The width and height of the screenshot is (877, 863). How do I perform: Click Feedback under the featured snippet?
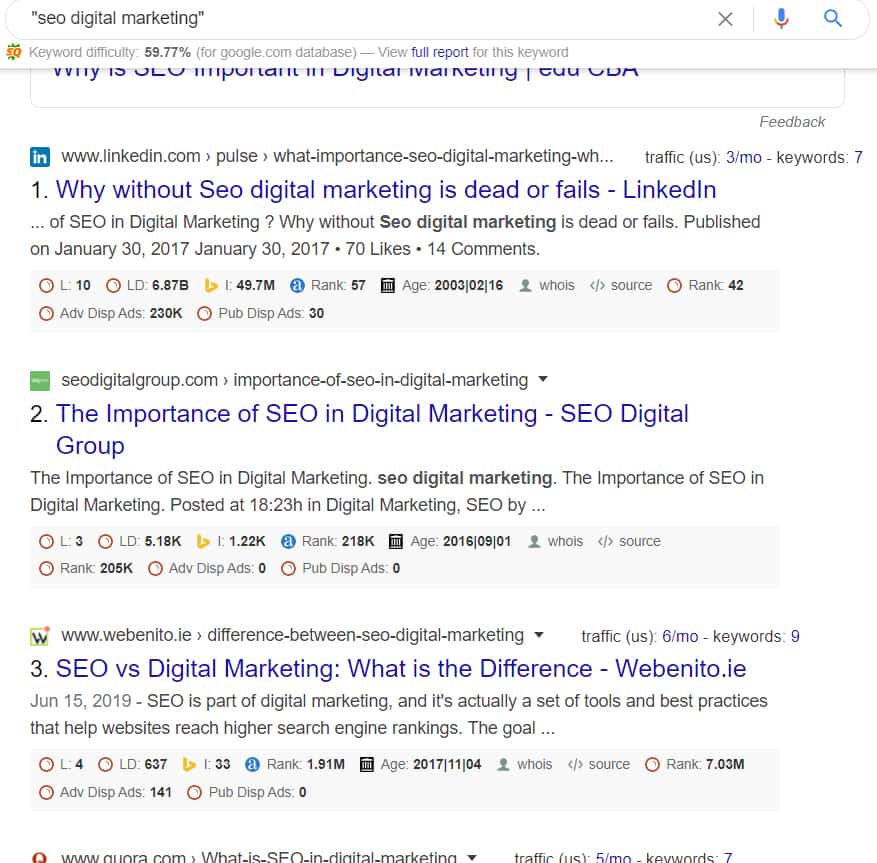pyautogui.click(x=792, y=122)
